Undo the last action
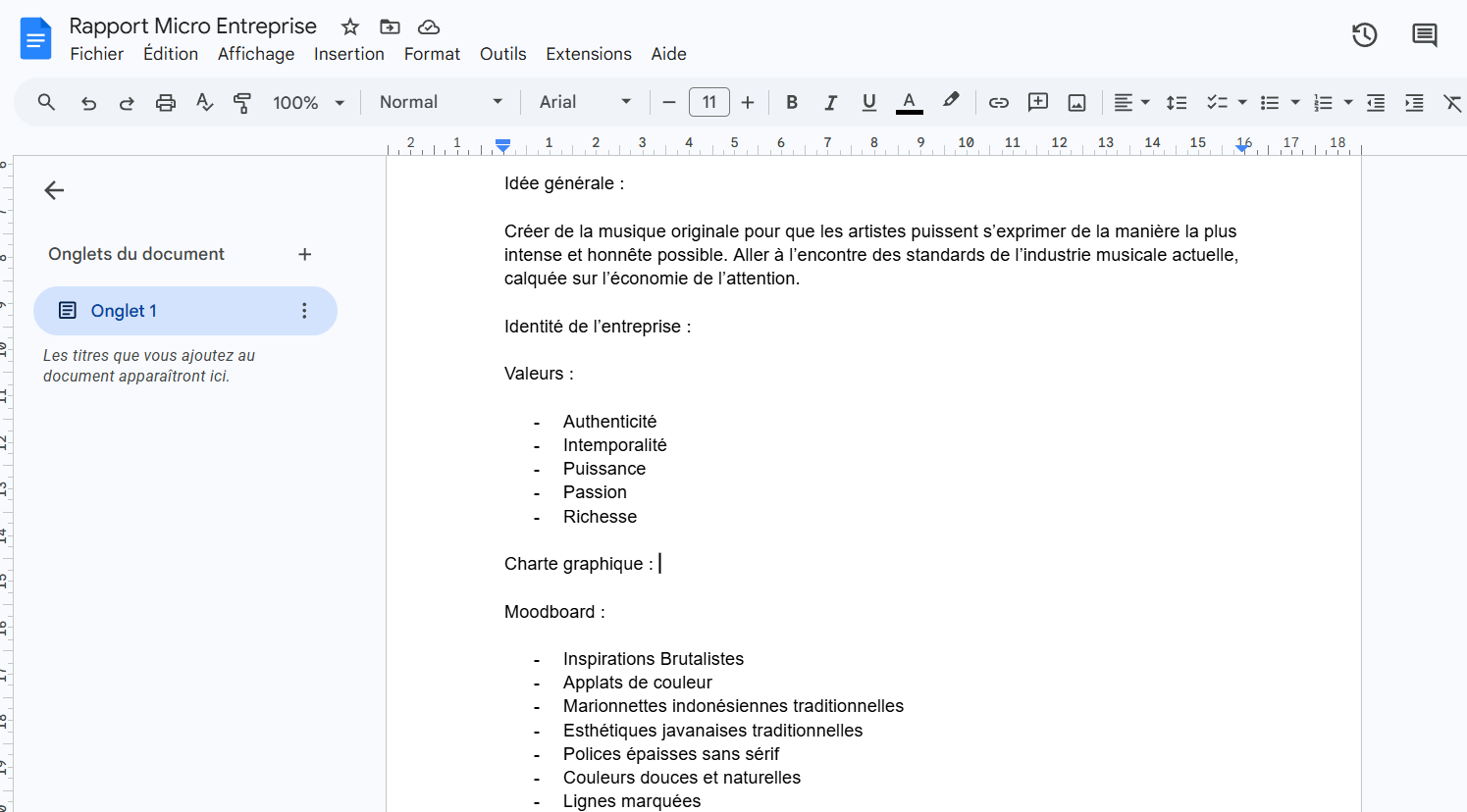This screenshot has height=812, width=1467. tap(89, 102)
